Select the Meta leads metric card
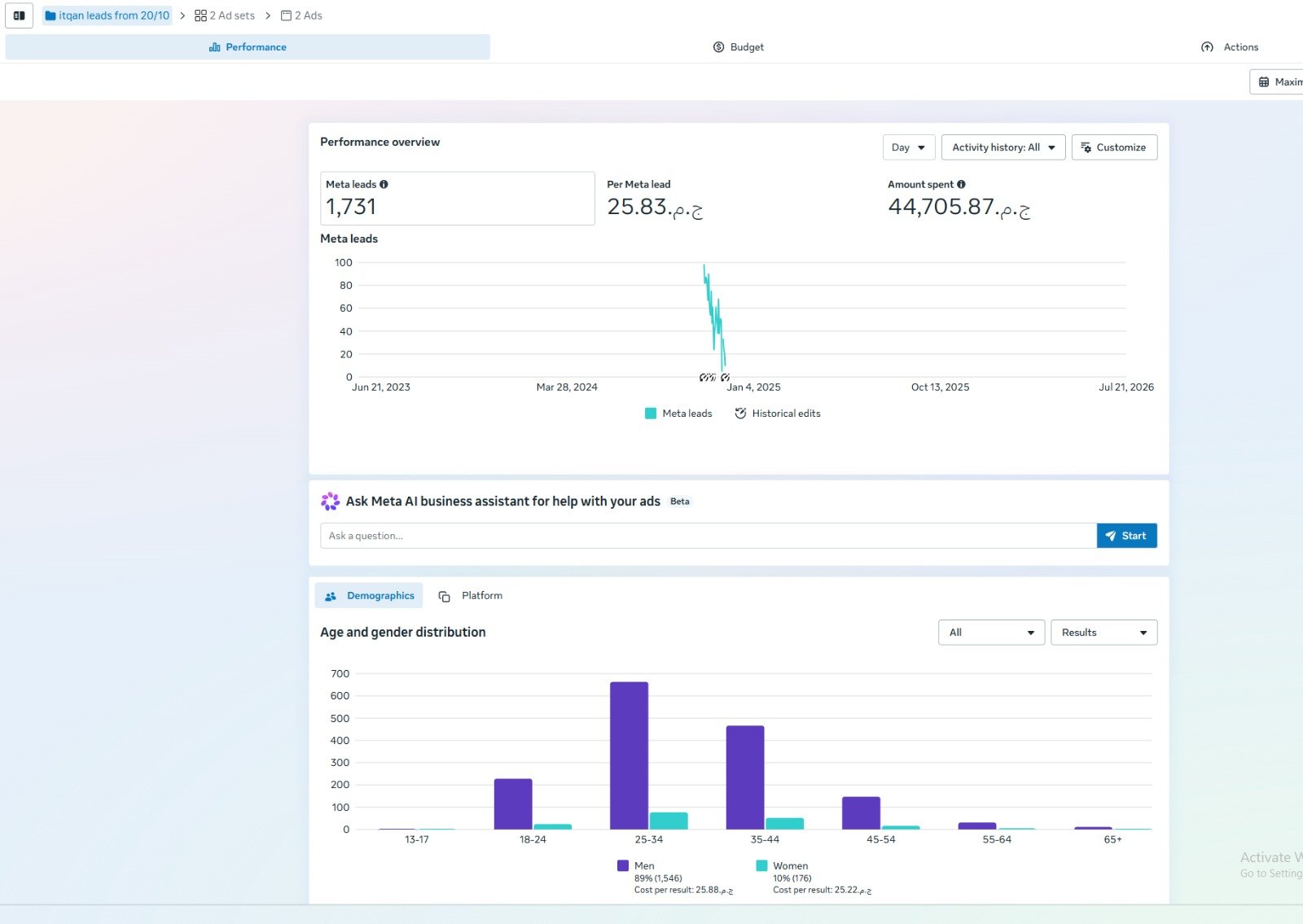 point(458,198)
